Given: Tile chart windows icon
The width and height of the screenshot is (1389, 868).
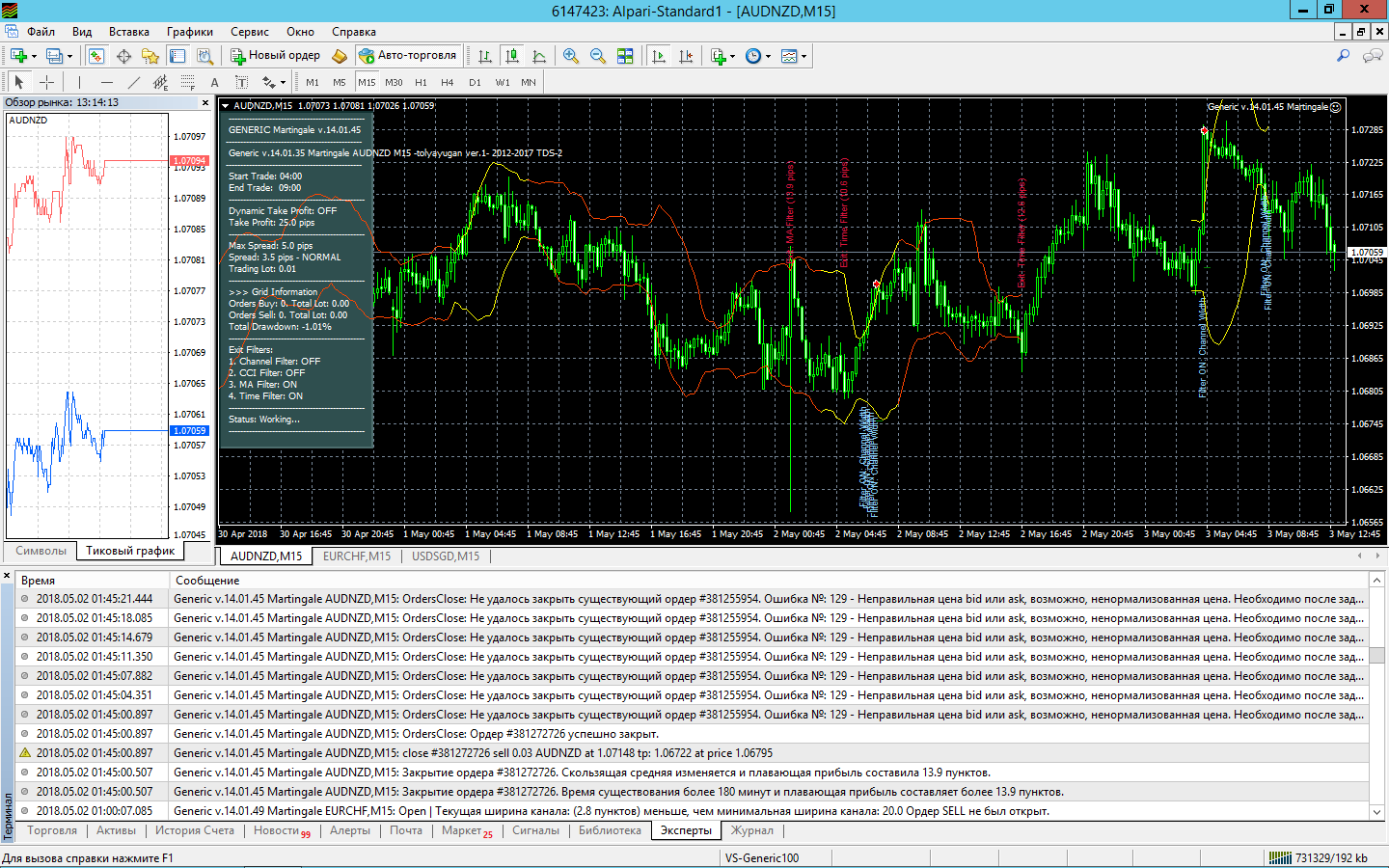Looking at the screenshot, I should click(625, 56).
